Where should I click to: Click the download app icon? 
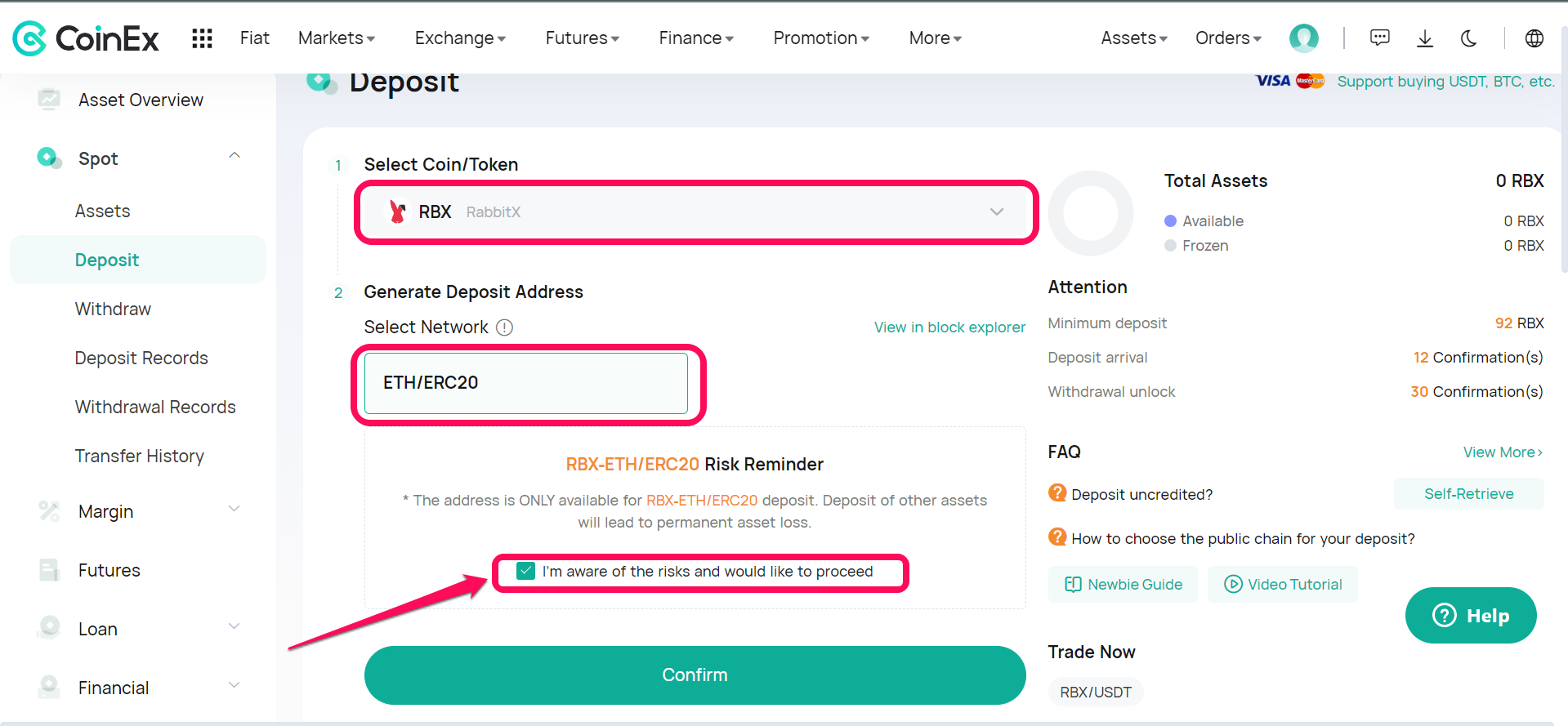tap(1424, 38)
